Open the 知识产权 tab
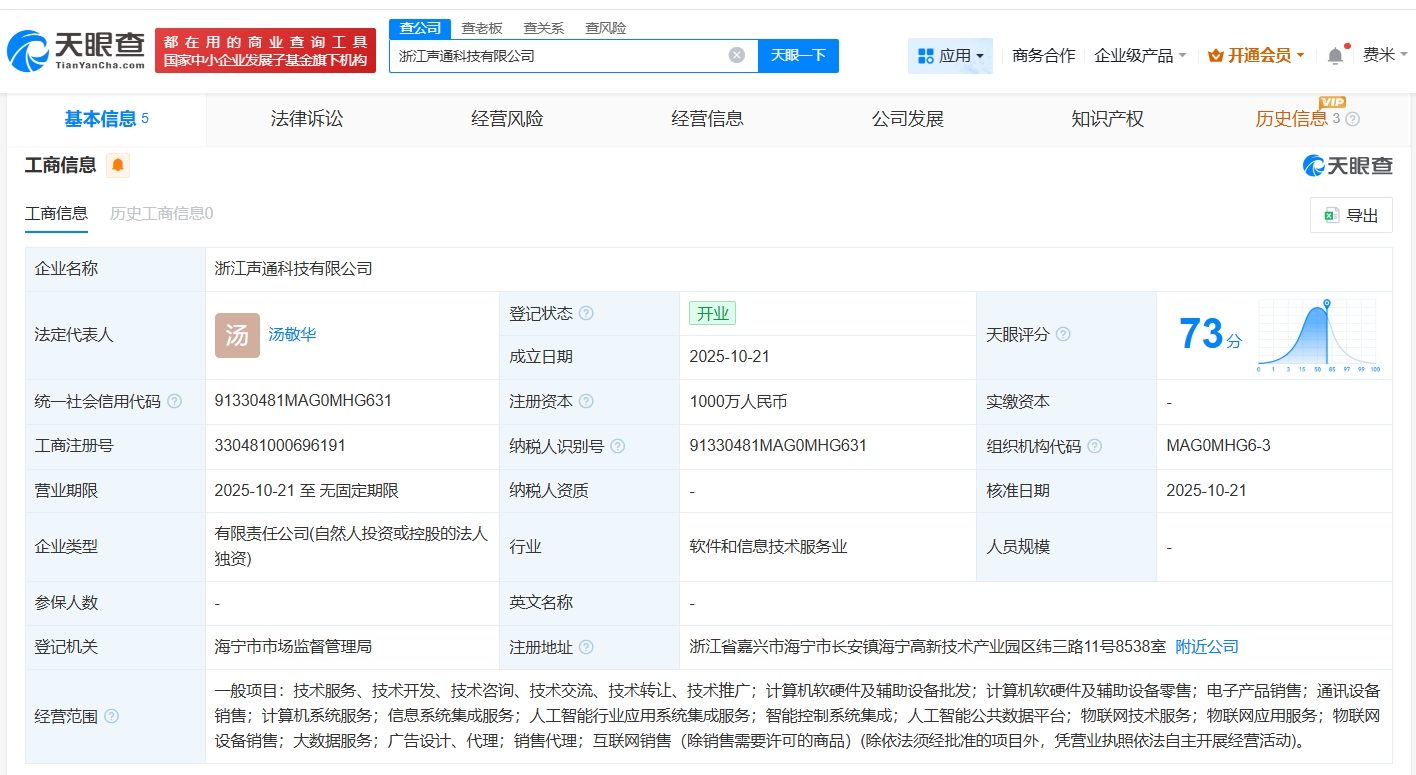This screenshot has height=775, width=1416. pyautogui.click(x=1107, y=119)
